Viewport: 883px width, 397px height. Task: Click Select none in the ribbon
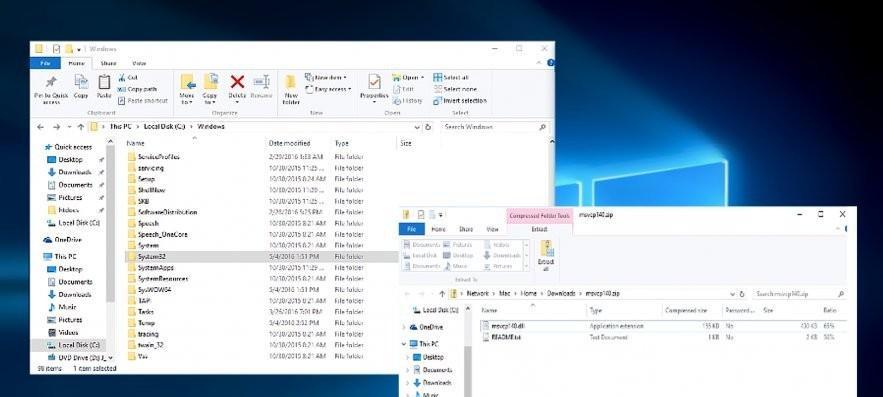(x=455, y=89)
